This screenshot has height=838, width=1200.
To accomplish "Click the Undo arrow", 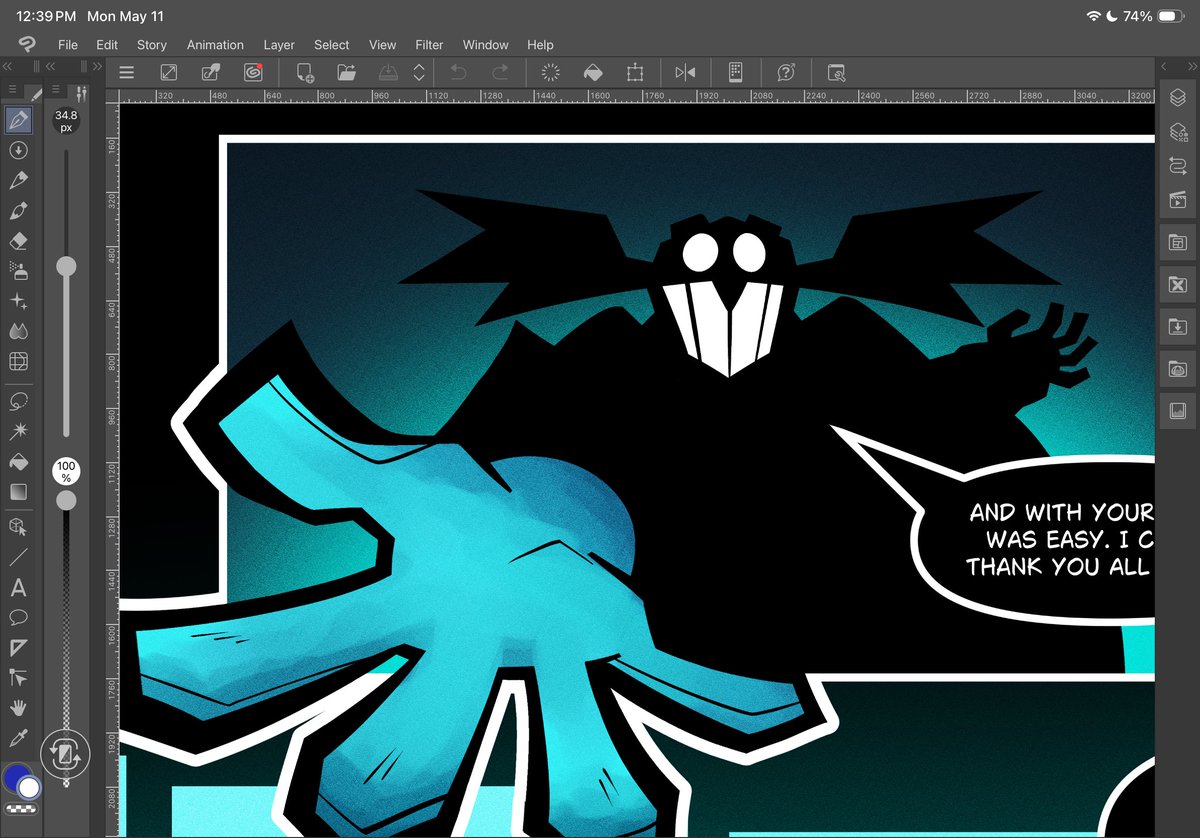I will pyautogui.click(x=459, y=72).
